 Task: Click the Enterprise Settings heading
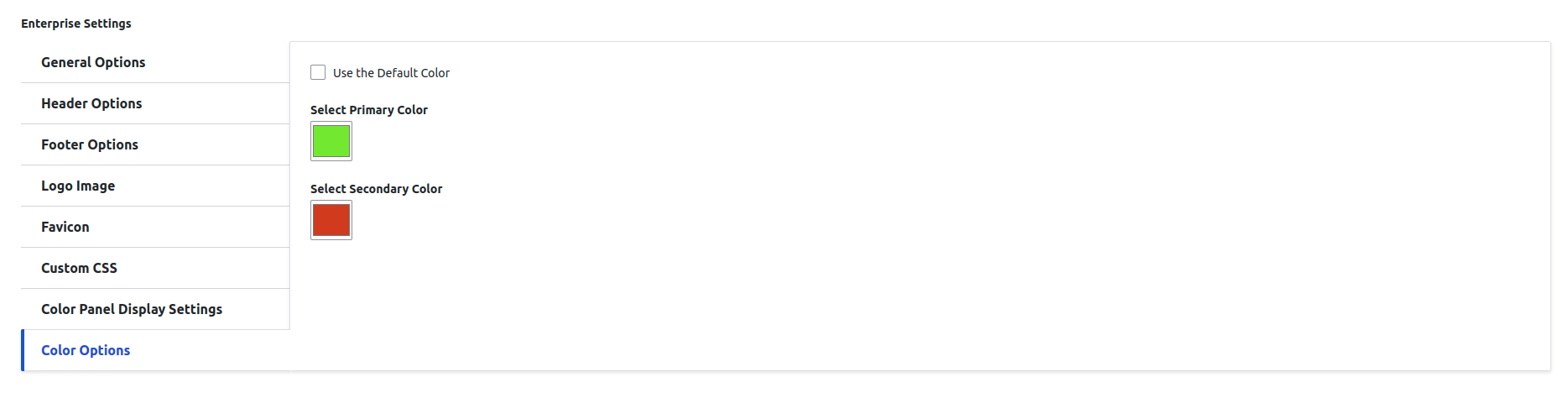pyautogui.click(x=76, y=24)
